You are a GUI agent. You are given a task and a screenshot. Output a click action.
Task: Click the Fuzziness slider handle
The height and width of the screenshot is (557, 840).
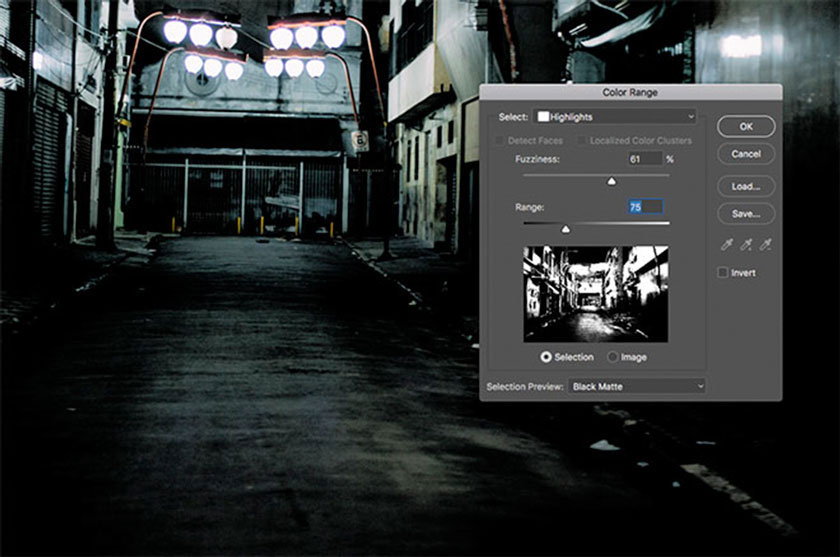pos(611,181)
